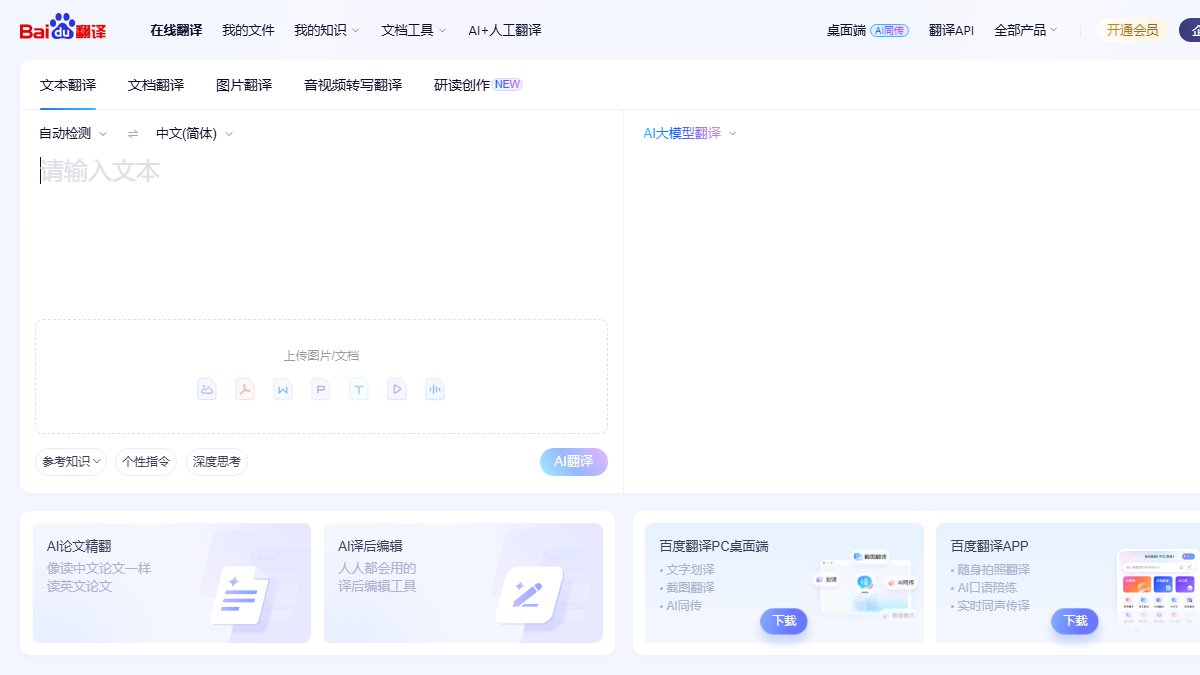Click the 实时同声传译 feature text
This screenshot has width=1200, height=675.
[x=994, y=606]
